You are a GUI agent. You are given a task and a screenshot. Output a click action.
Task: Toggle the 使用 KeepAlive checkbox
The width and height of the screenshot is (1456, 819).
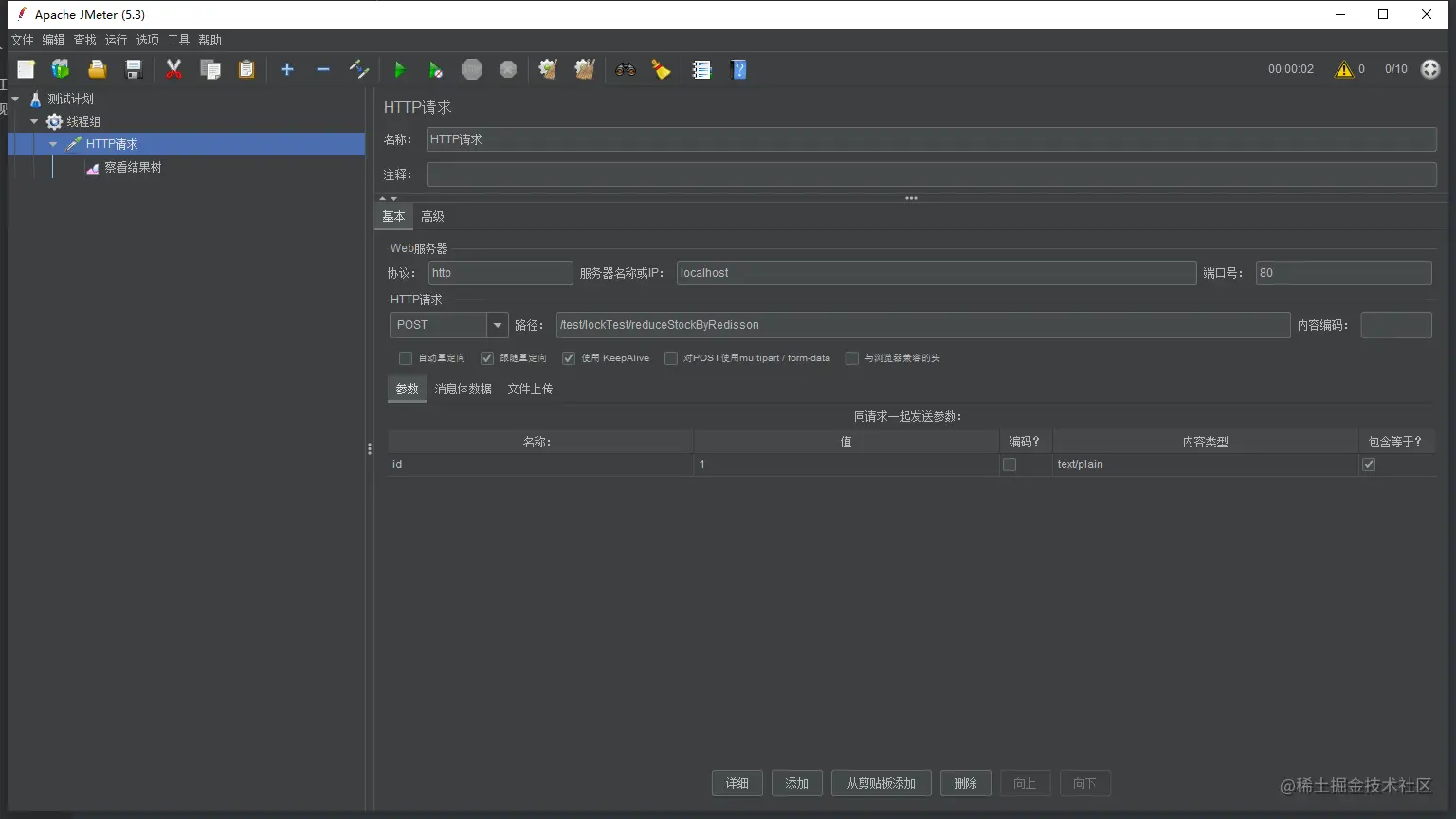569,358
